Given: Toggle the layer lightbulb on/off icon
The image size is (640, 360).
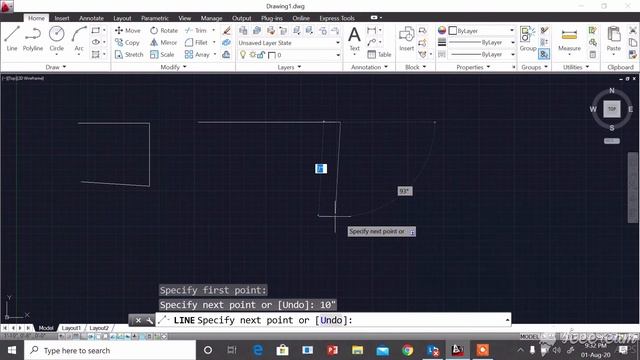Looking at the screenshot, I should pos(243,55).
